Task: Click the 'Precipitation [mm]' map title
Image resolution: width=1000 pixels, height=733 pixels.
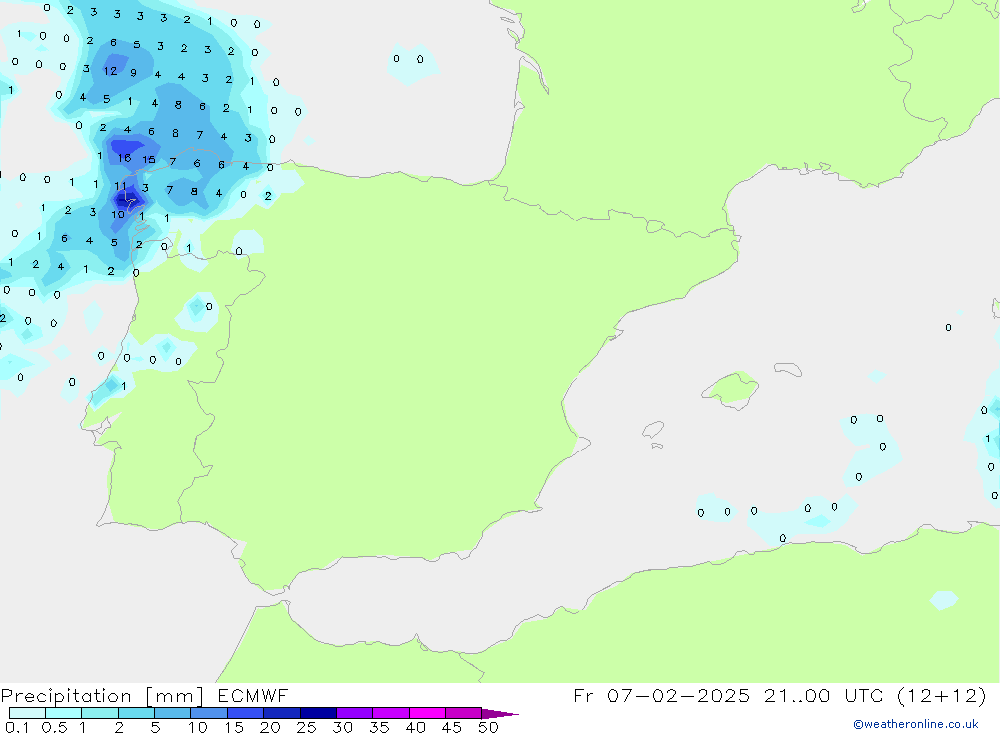Action: pyautogui.click(x=102, y=696)
